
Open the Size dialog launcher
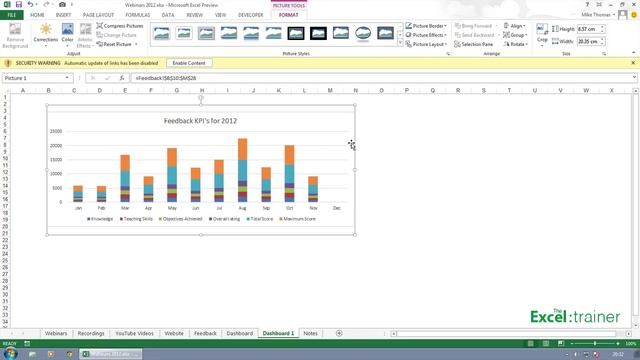coord(604,54)
